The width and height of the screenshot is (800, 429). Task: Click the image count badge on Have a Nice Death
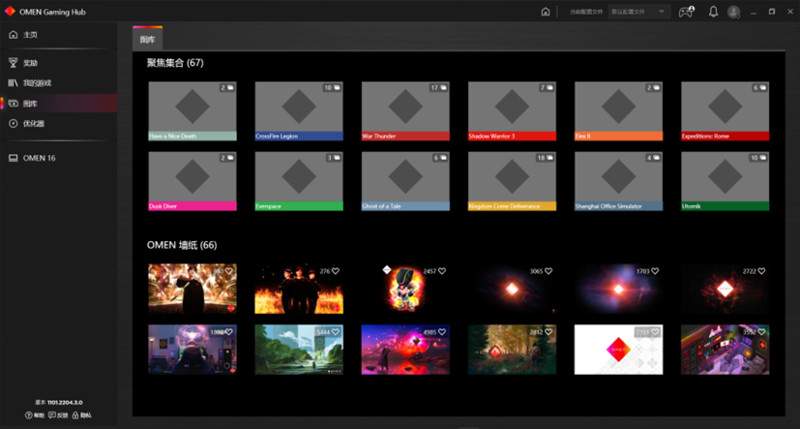point(227,88)
